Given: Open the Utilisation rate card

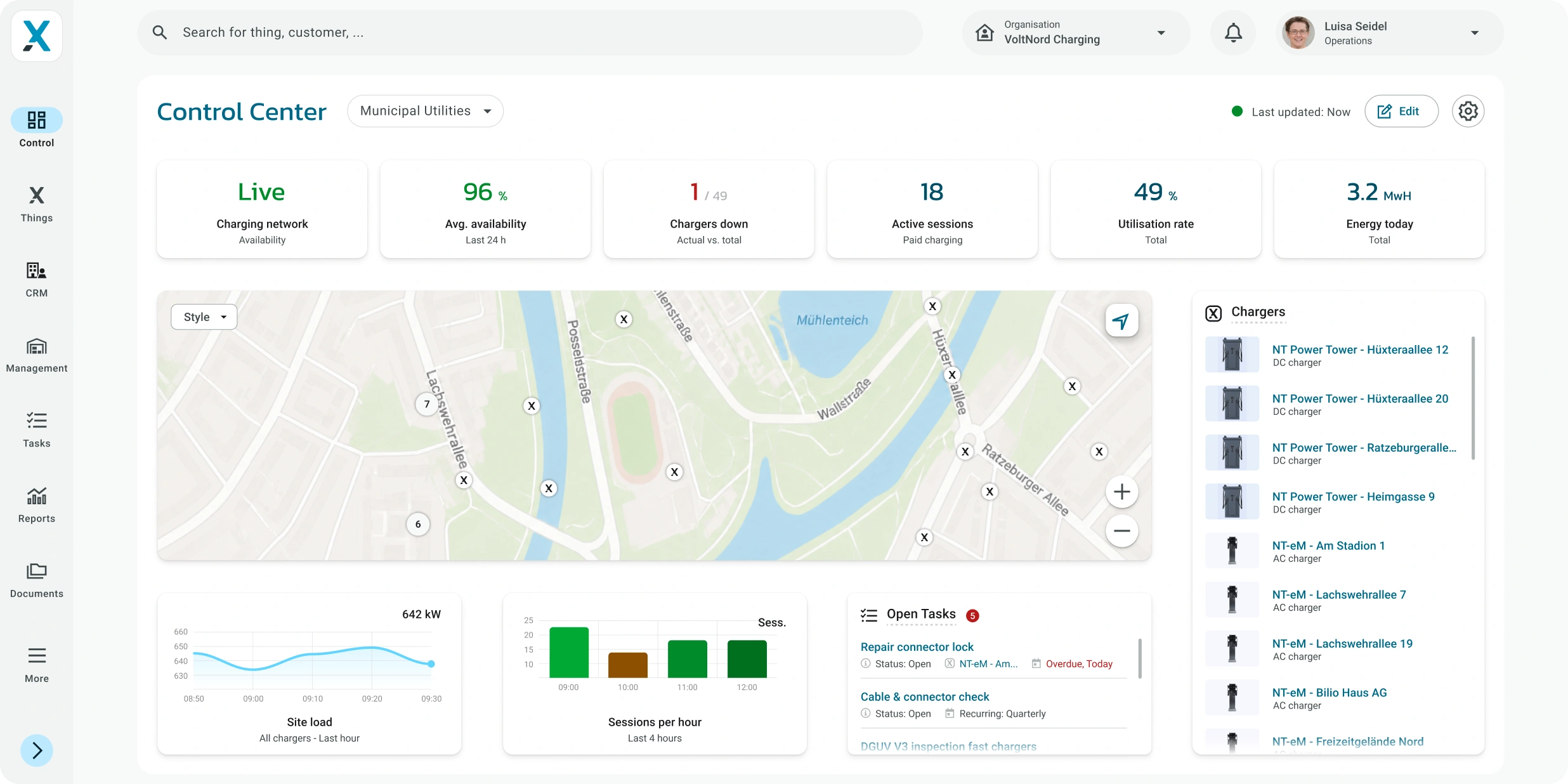Looking at the screenshot, I should 1156,209.
